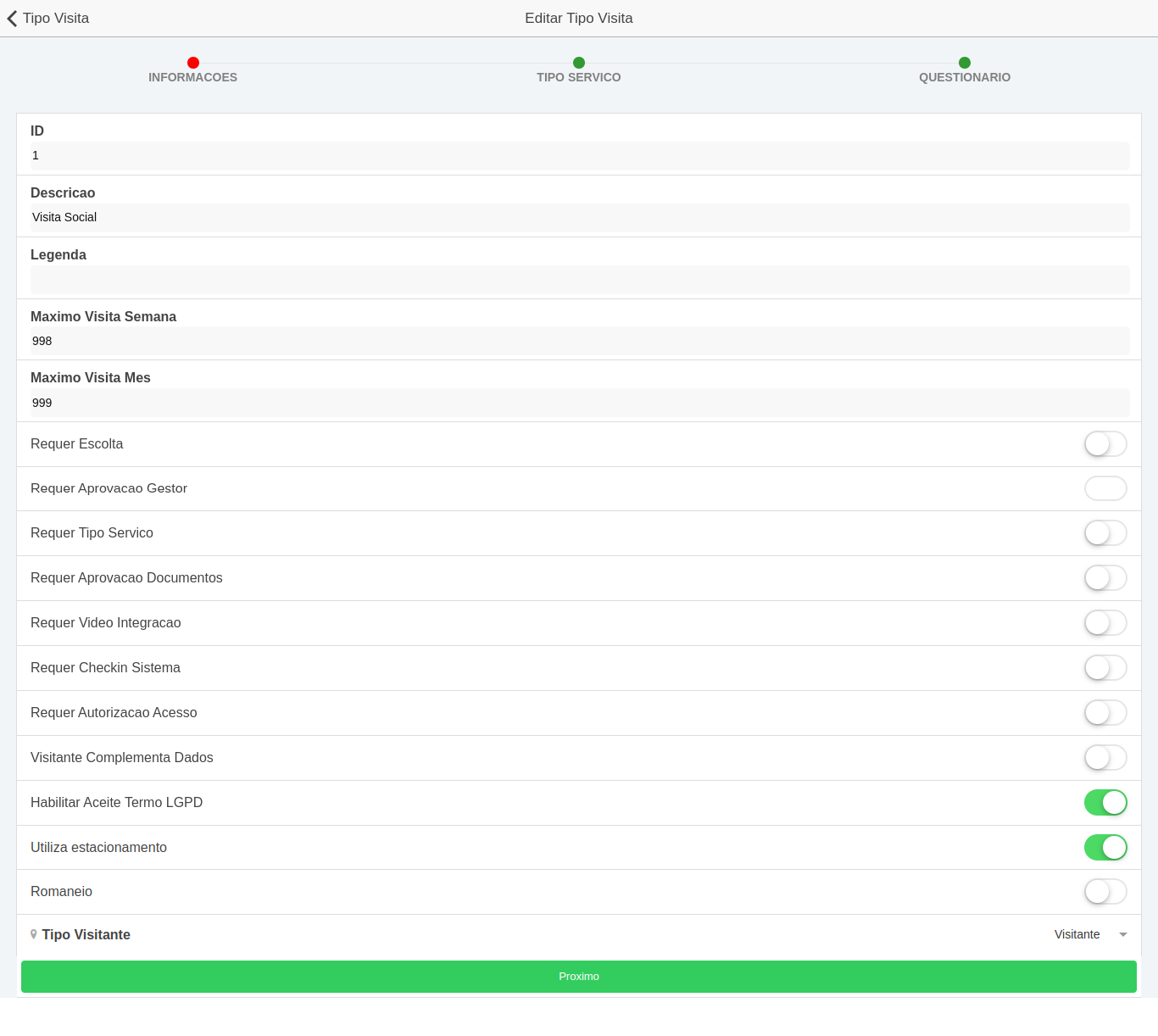Click the Maximo Visita Semana field
The image size is (1158, 1036).
pyautogui.click(x=579, y=341)
